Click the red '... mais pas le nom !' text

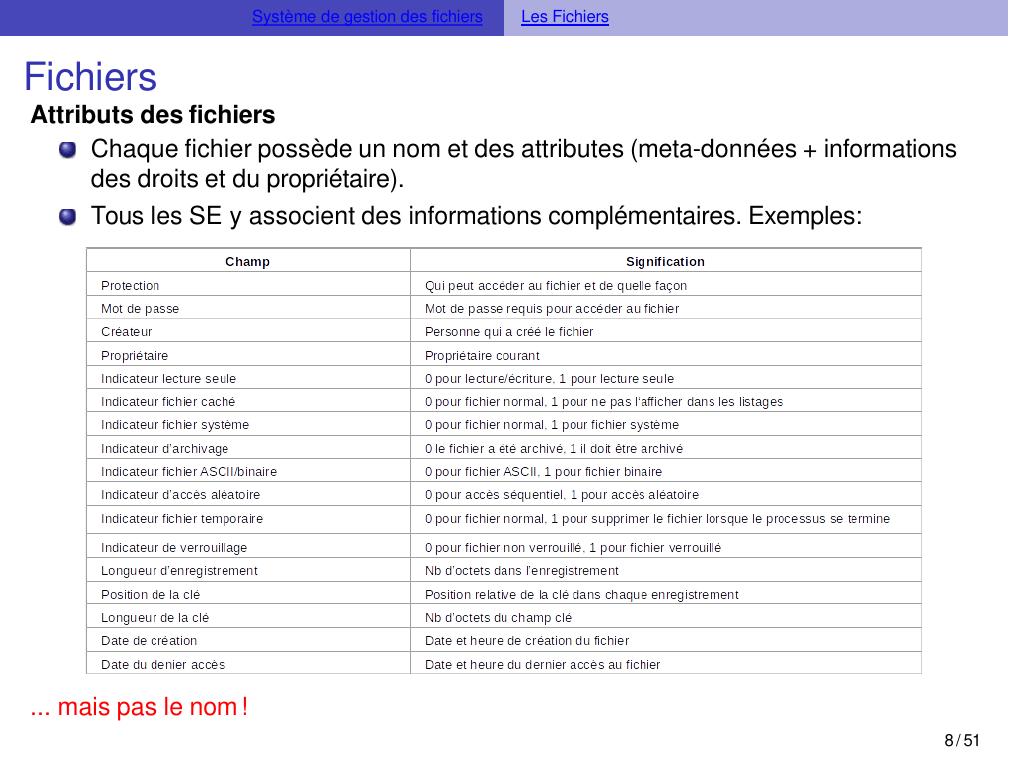pyautogui.click(x=139, y=708)
